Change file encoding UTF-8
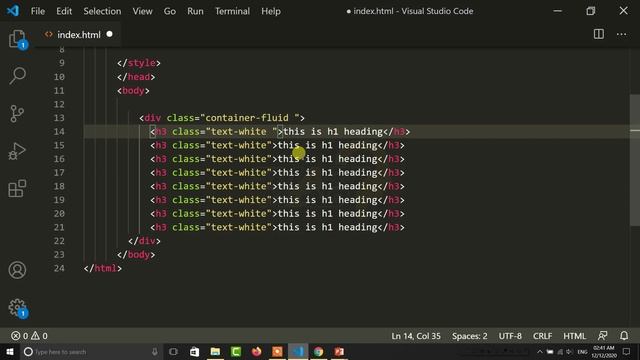The width and height of the screenshot is (640, 360). 510,336
